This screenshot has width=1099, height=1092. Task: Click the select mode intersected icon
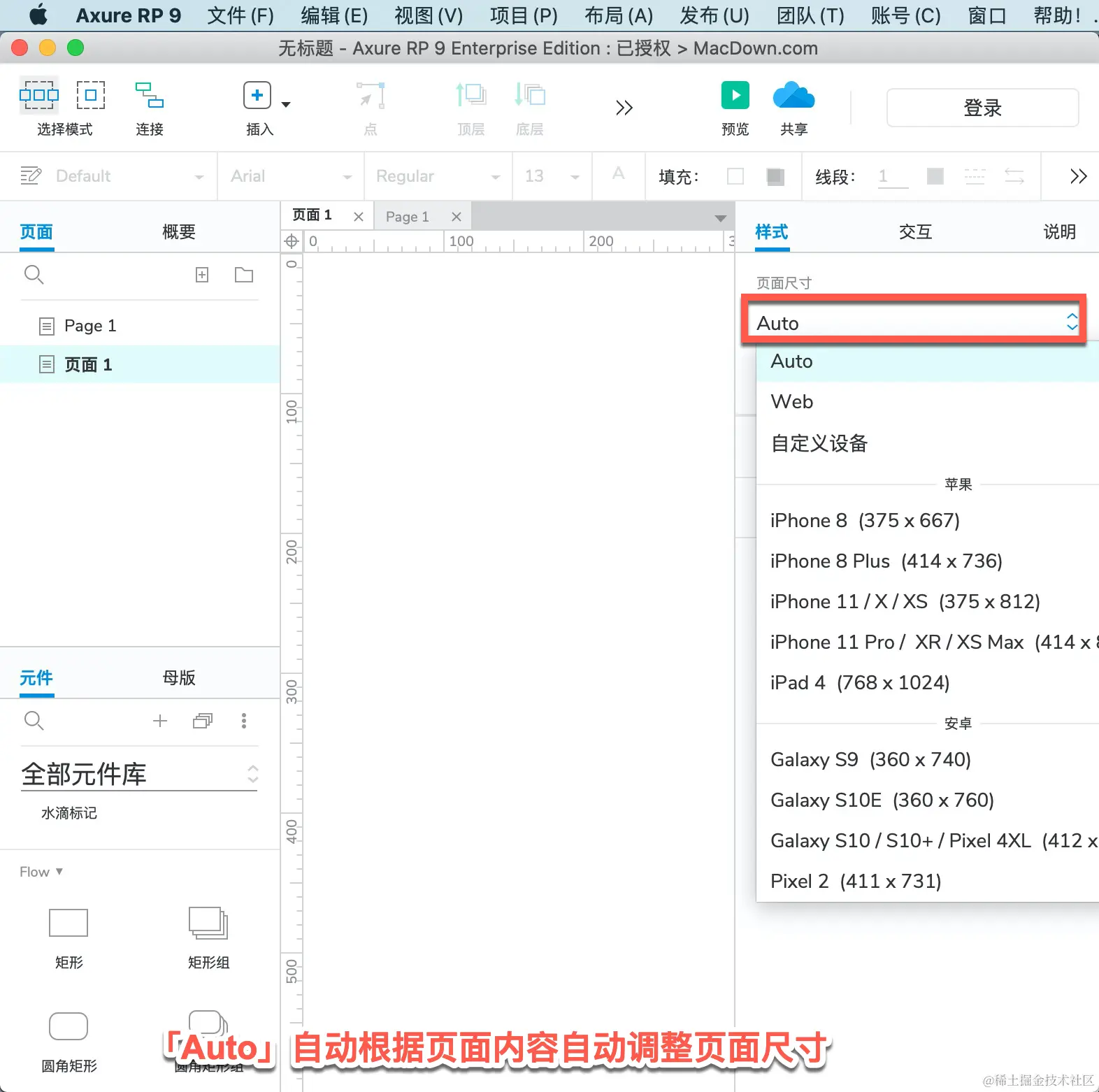click(39, 95)
